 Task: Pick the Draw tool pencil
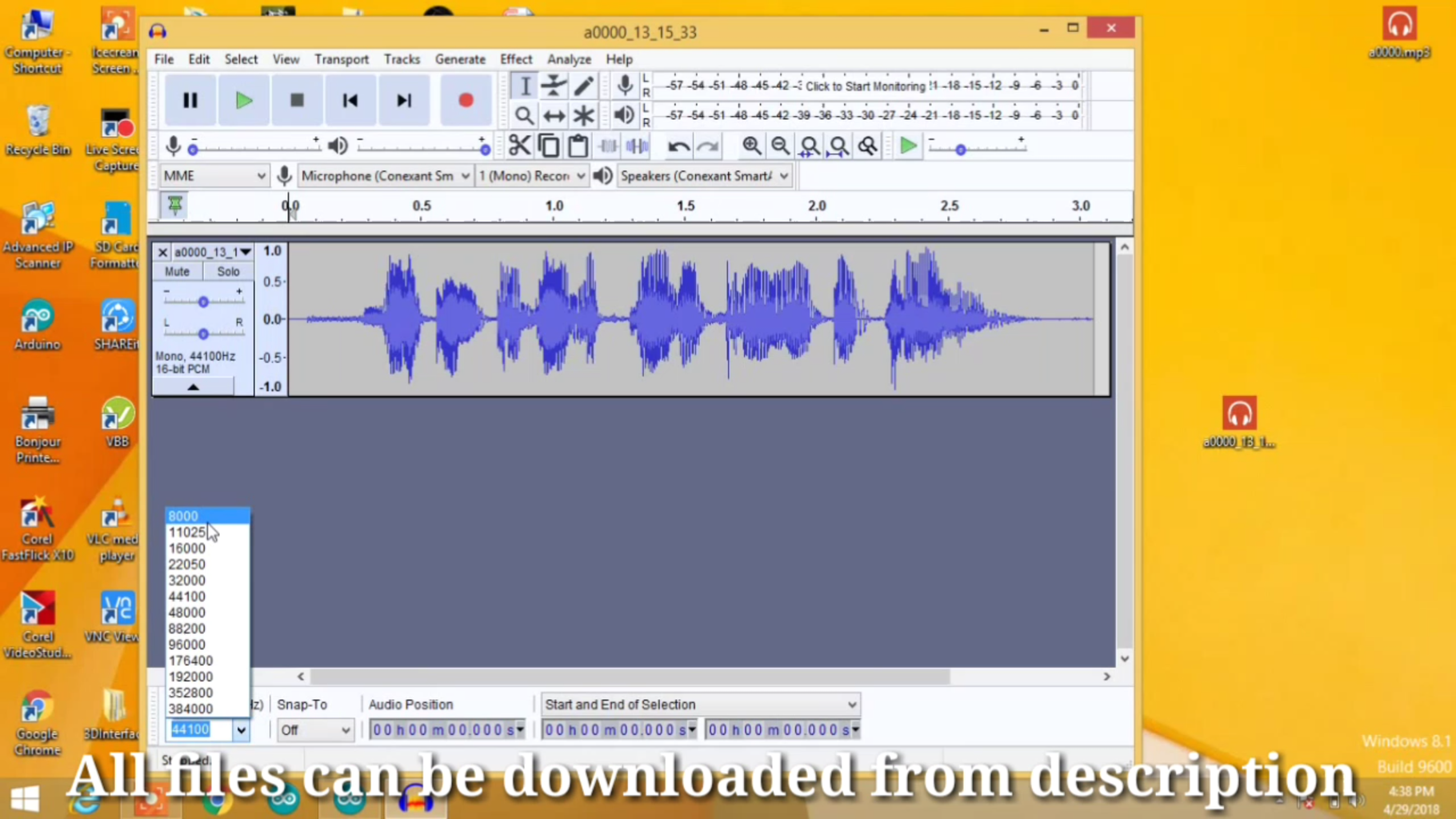[583, 85]
